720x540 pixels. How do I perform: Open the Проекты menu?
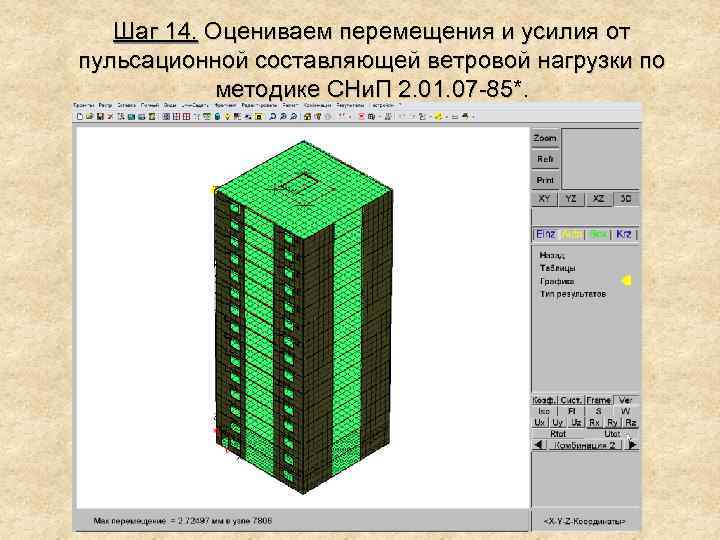pos(84,106)
